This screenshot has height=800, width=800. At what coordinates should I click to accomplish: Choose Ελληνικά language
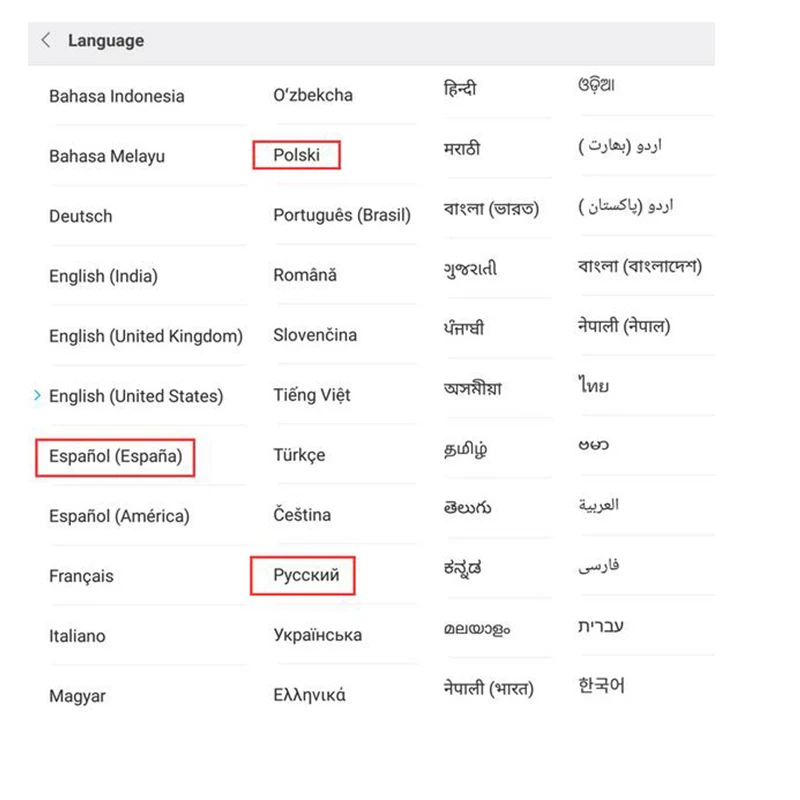pos(310,695)
